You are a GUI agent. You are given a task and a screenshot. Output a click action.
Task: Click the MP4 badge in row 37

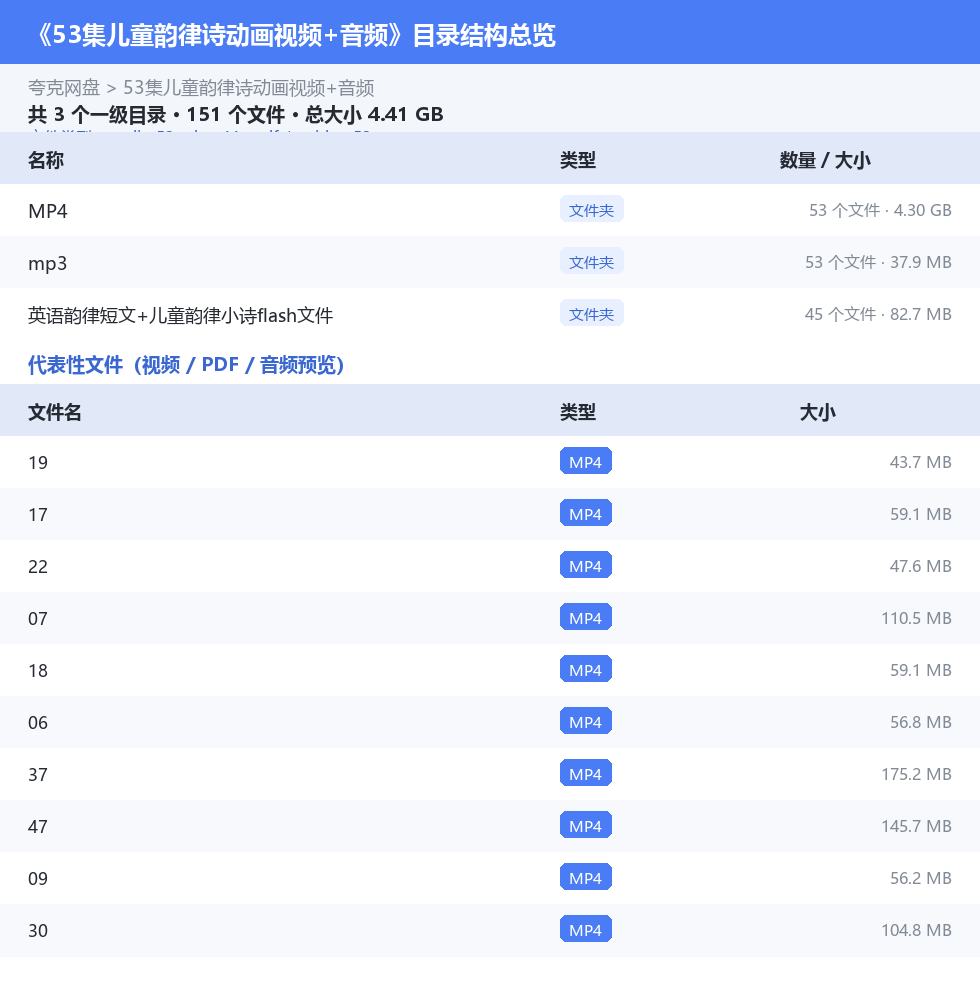click(x=585, y=774)
